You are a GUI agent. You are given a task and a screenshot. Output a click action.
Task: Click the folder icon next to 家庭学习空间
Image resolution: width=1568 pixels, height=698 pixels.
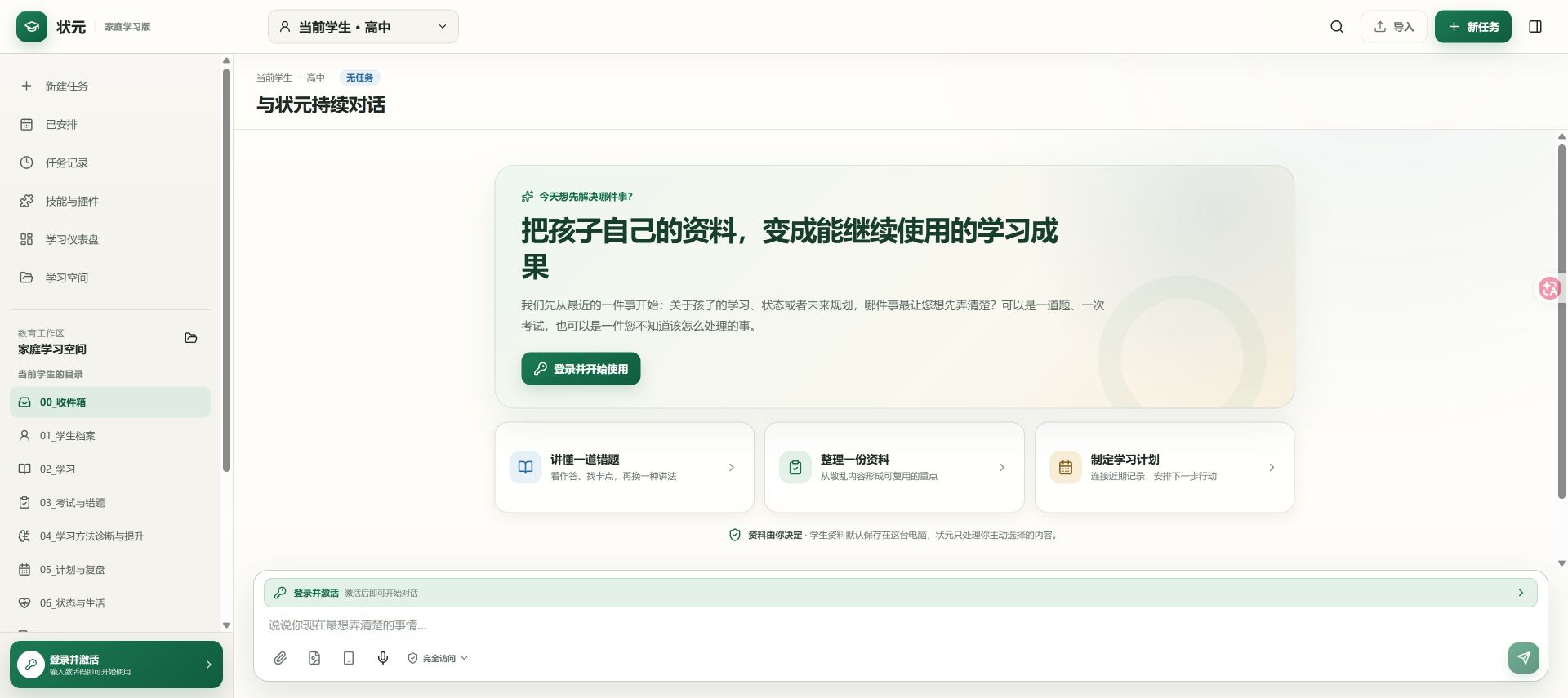(x=191, y=338)
